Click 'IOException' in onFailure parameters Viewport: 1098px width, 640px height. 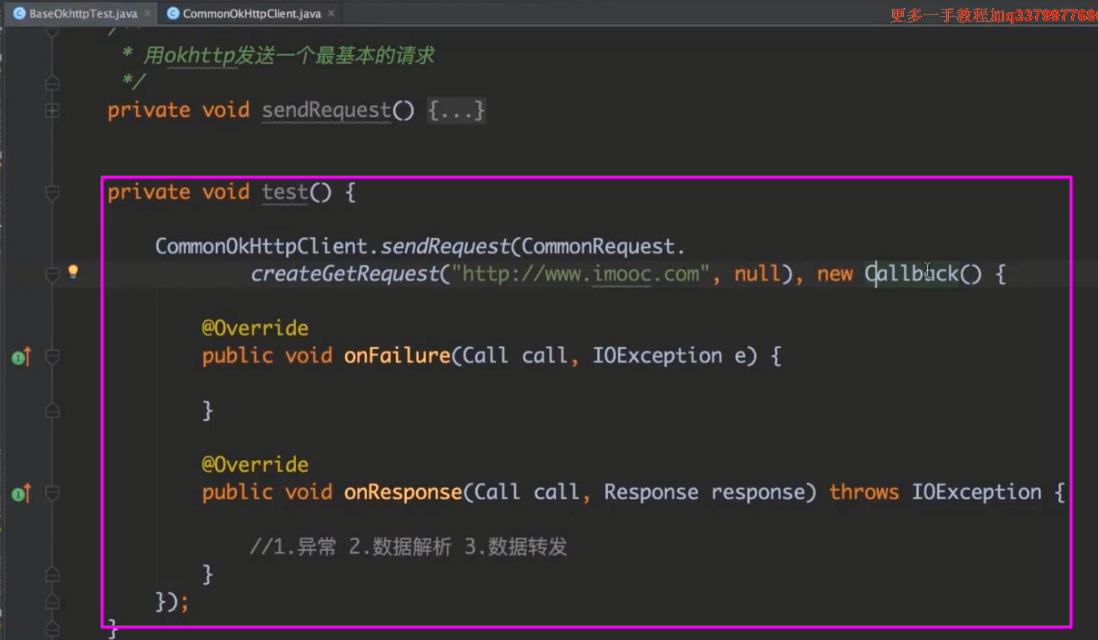tap(657, 356)
